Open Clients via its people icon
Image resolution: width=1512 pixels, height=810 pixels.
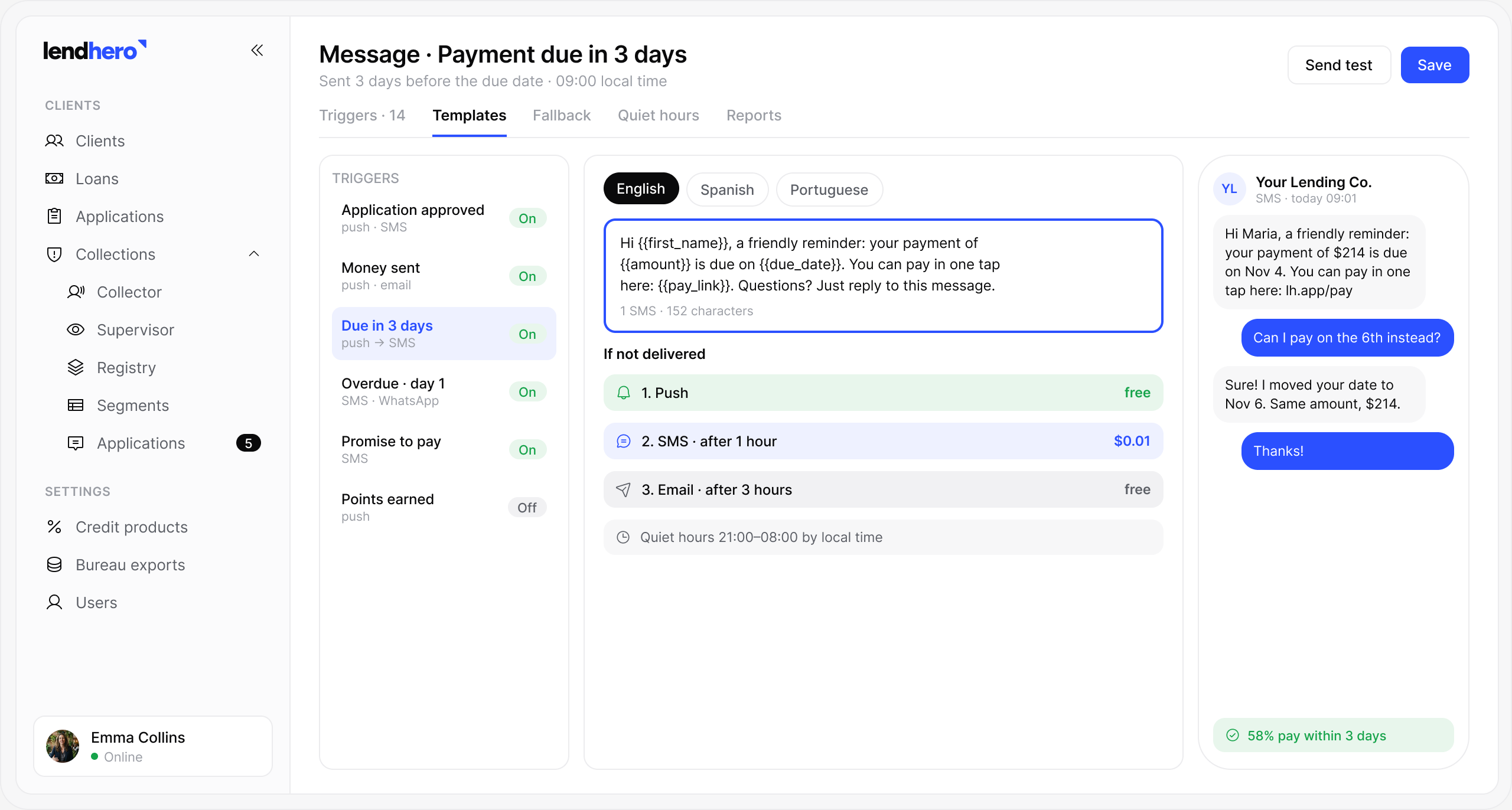(x=54, y=141)
